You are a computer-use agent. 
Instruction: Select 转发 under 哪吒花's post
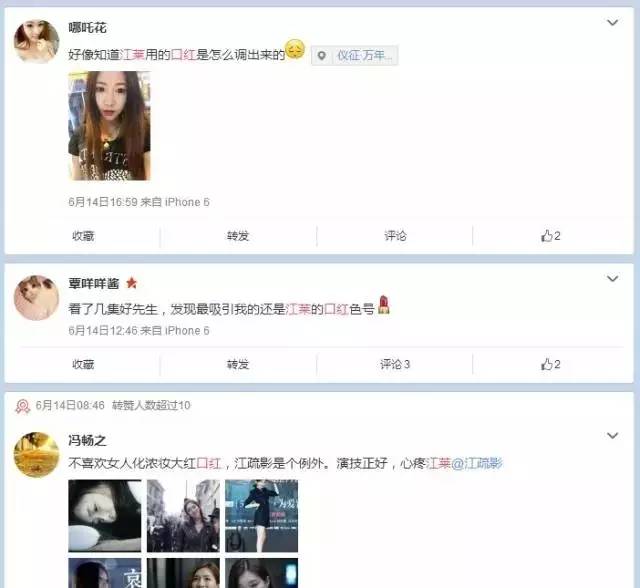click(x=238, y=236)
